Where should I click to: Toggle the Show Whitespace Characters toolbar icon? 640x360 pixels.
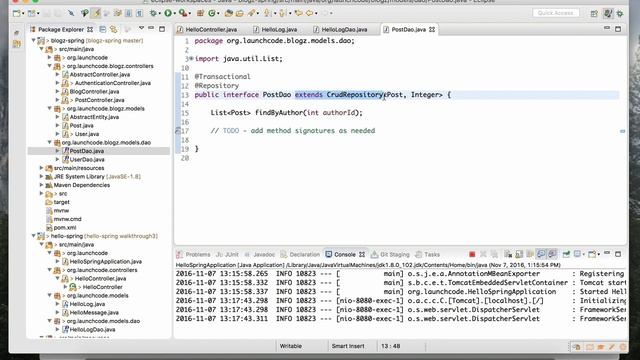point(139,13)
